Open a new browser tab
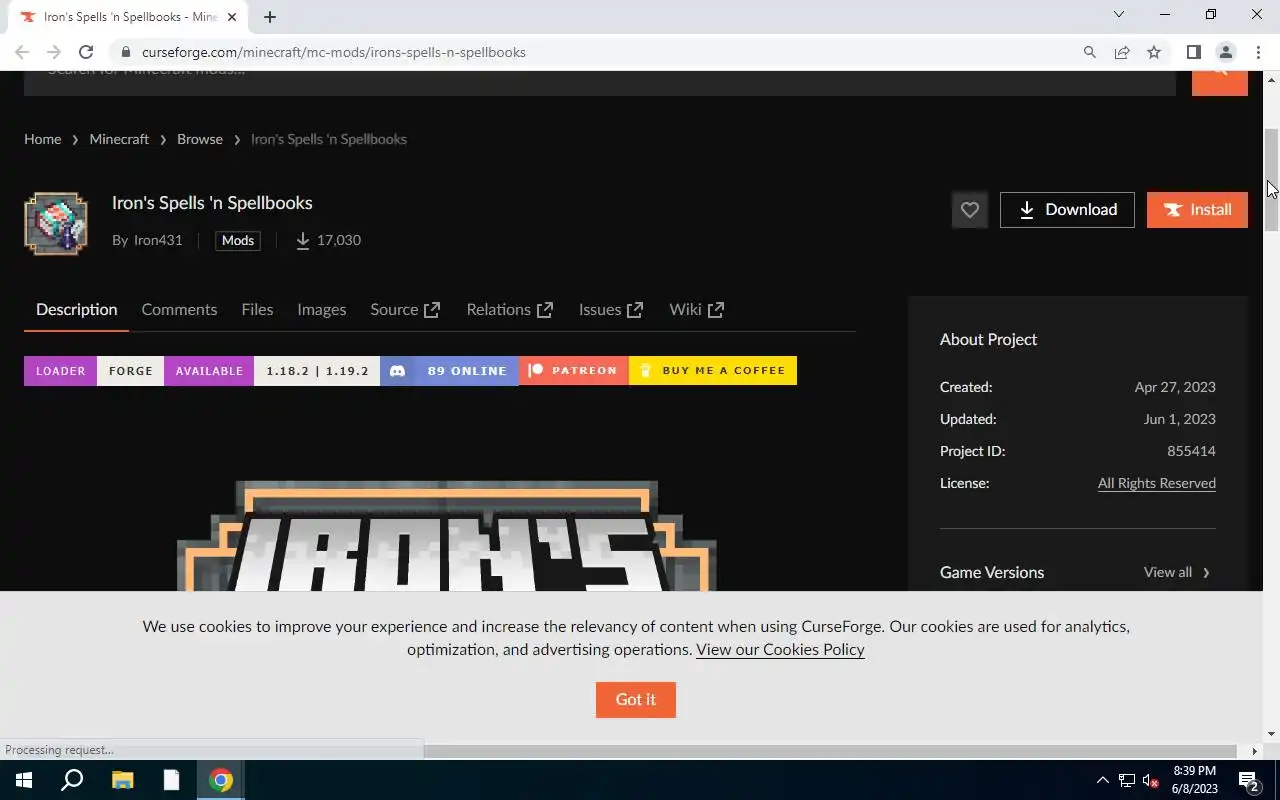Image resolution: width=1280 pixels, height=800 pixels. coord(270,16)
